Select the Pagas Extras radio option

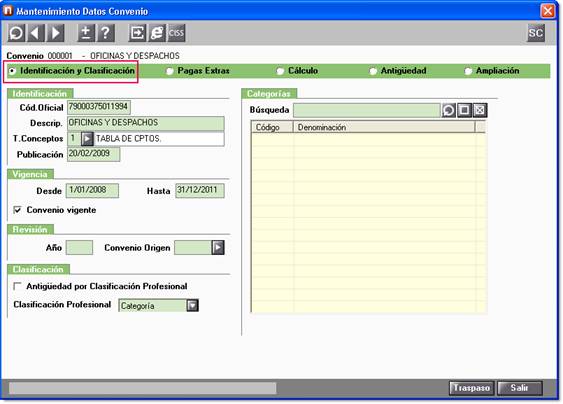(169, 71)
